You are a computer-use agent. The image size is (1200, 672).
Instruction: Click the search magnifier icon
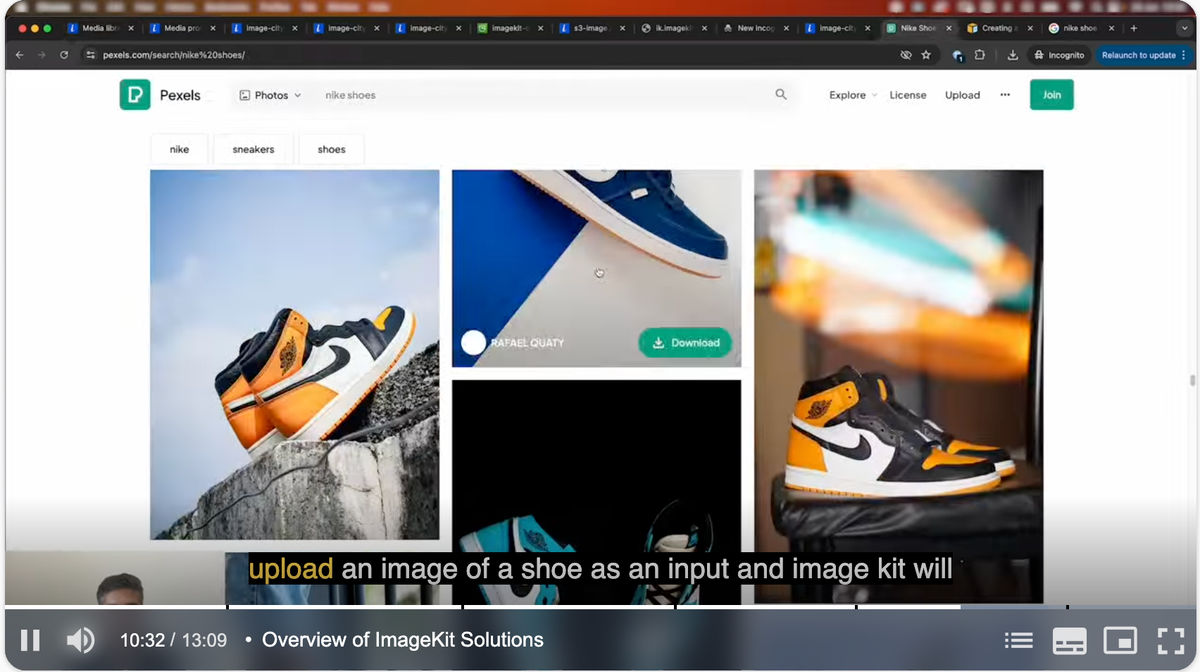click(x=781, y=95)
